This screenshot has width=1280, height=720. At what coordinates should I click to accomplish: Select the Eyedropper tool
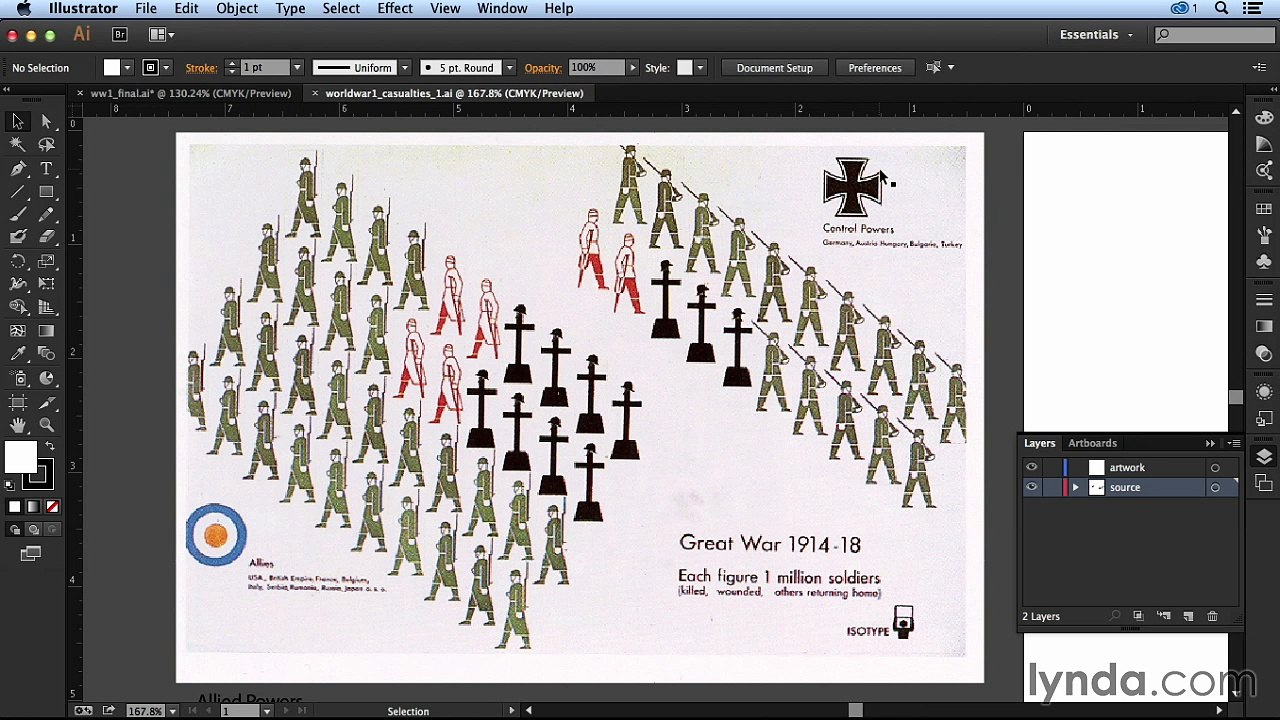click(18, 355)
